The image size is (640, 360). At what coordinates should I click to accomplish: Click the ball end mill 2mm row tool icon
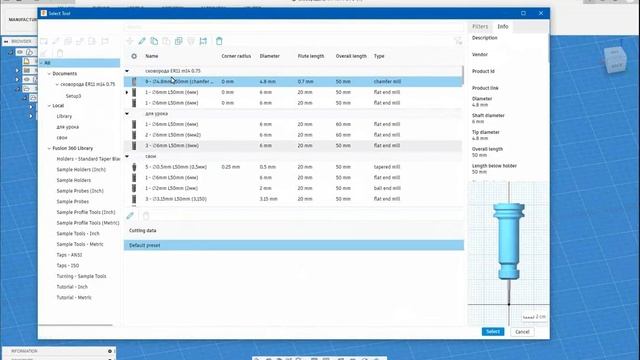coord(134,188)
